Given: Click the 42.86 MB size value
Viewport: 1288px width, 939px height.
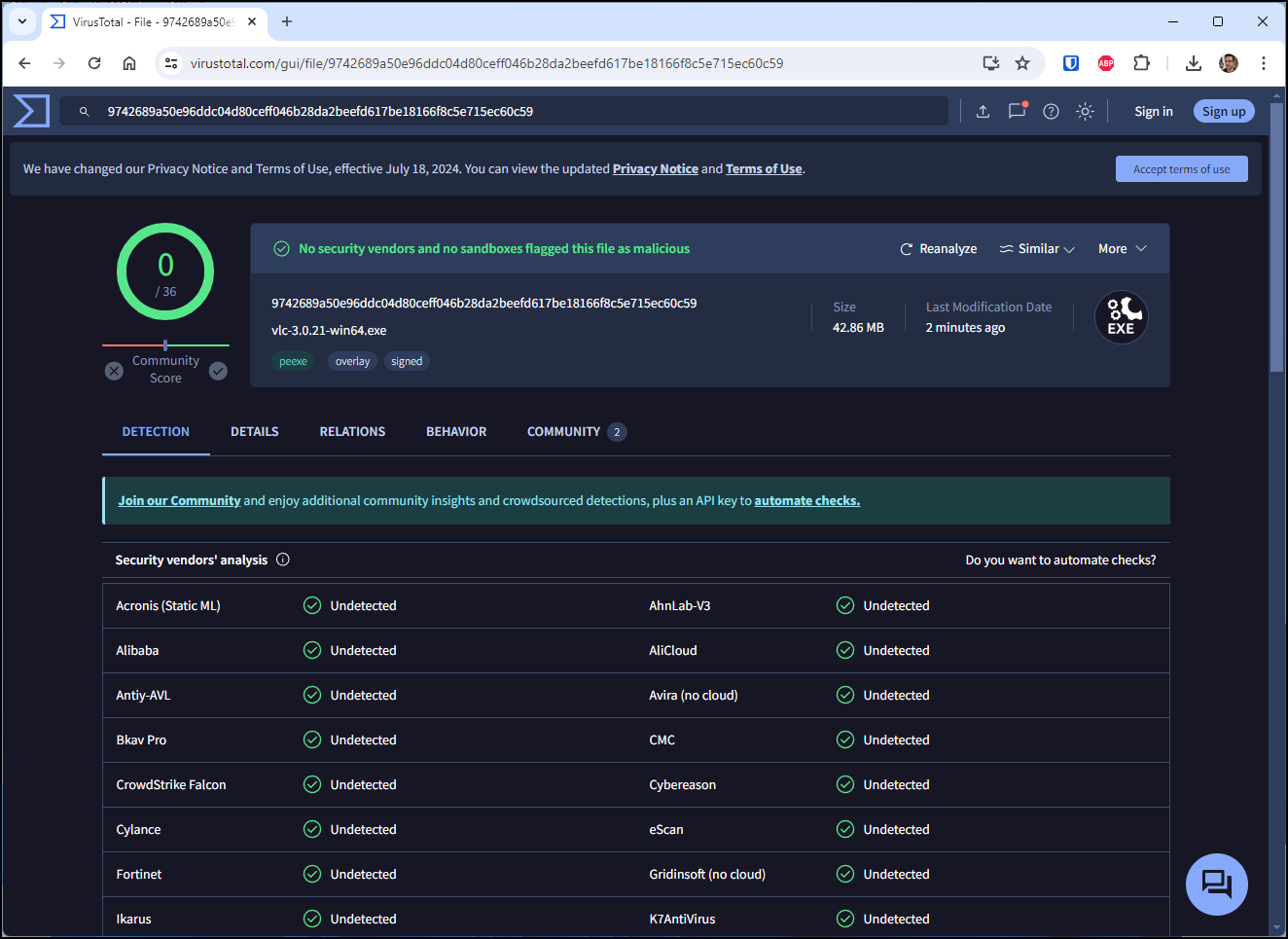Looking at the screenshot, I should tap(858, 328).
